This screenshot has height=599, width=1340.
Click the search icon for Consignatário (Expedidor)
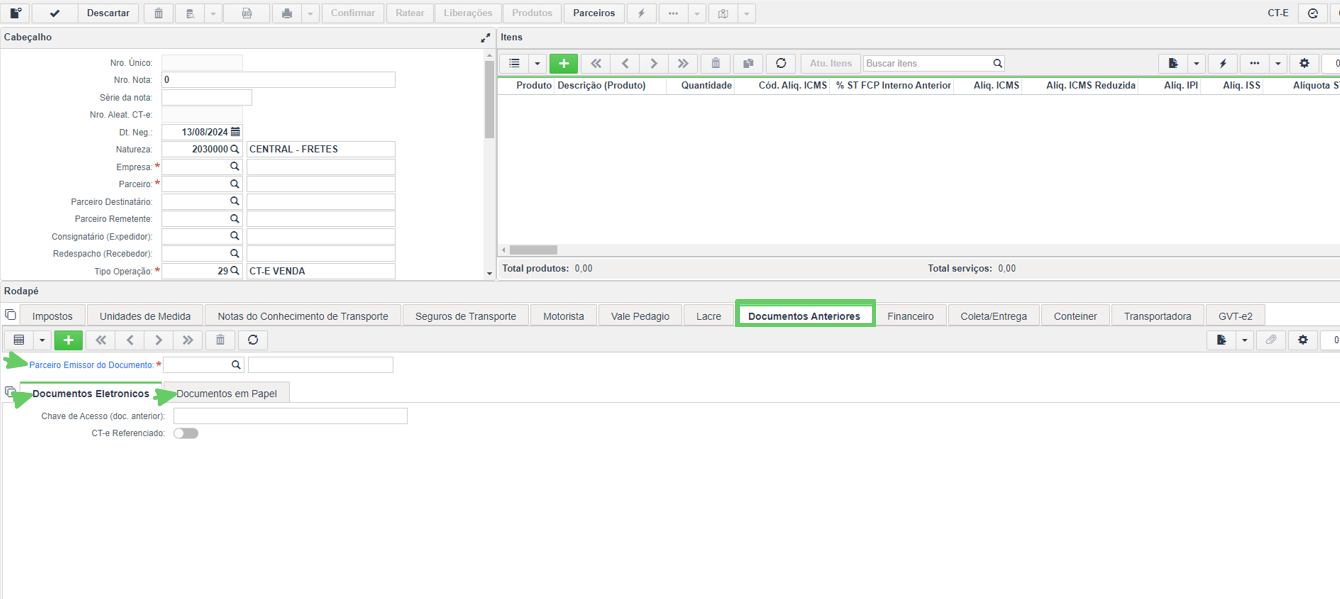click(235, 236)
